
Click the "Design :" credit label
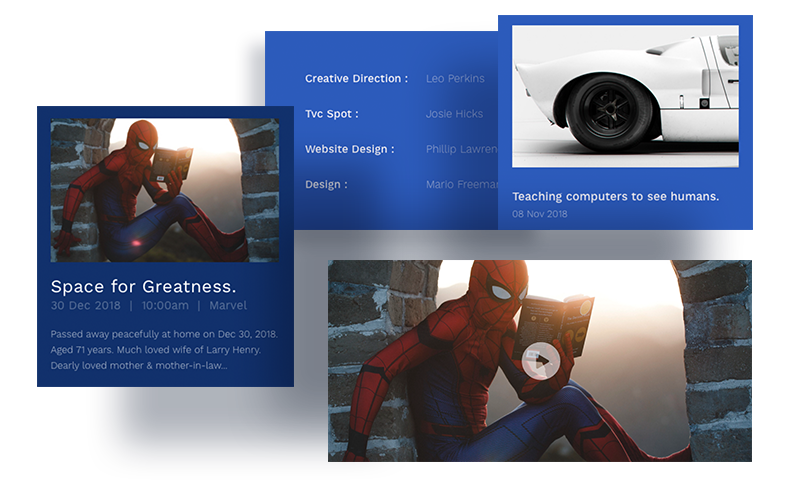326,185
